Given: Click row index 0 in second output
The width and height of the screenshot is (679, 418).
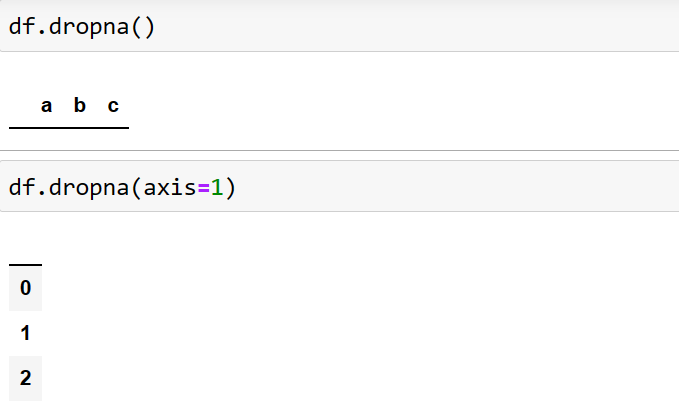Looking at the screenshot, I should tap(26, 288).
